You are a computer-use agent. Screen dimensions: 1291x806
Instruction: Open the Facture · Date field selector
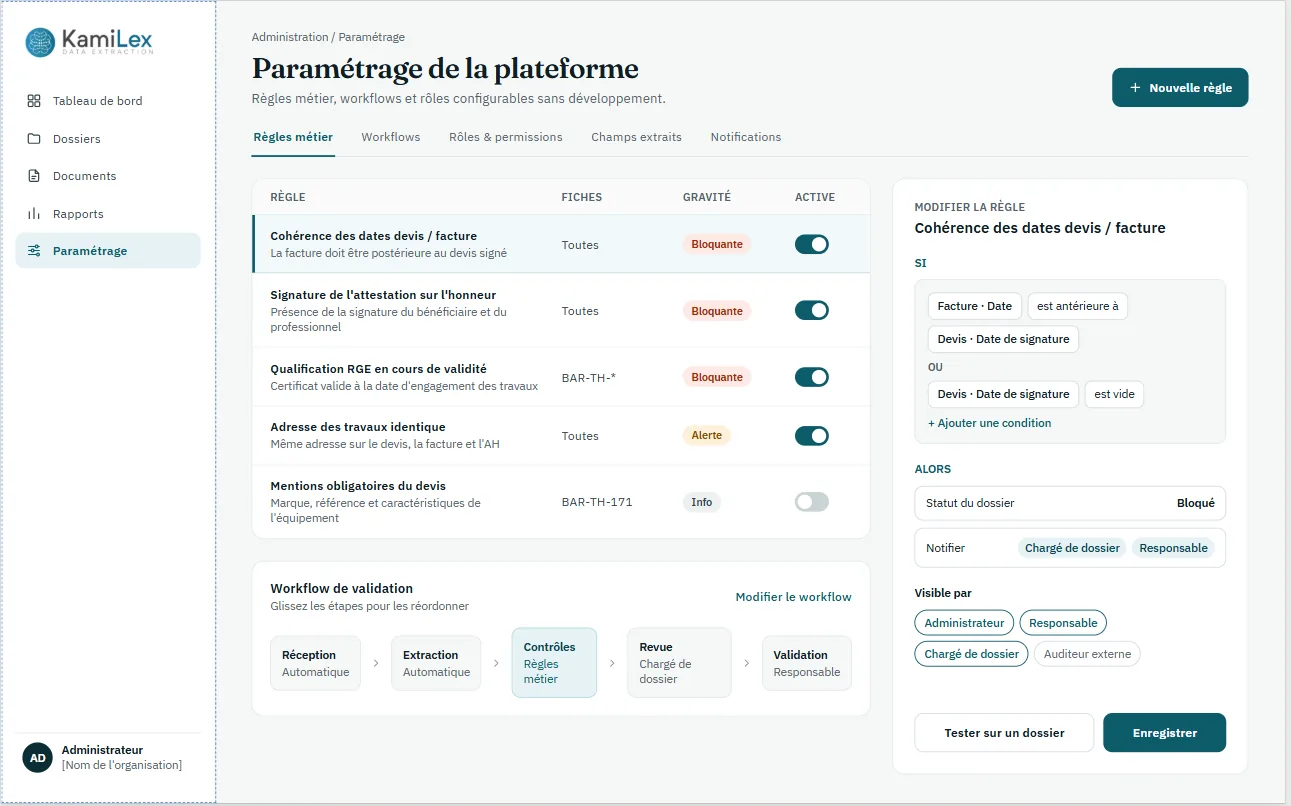[975, 306]
